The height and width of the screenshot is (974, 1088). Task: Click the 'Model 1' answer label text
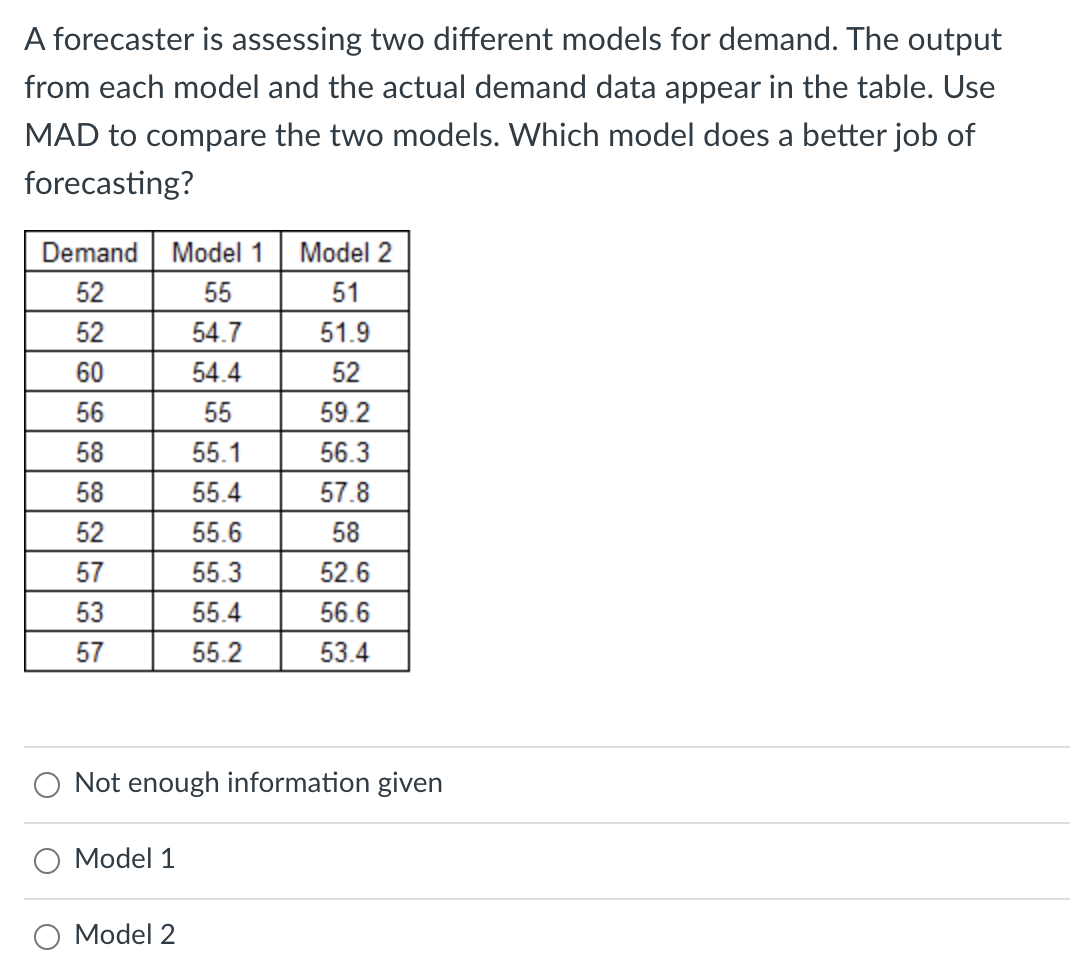pyautogui.click(x=125, y=860)
